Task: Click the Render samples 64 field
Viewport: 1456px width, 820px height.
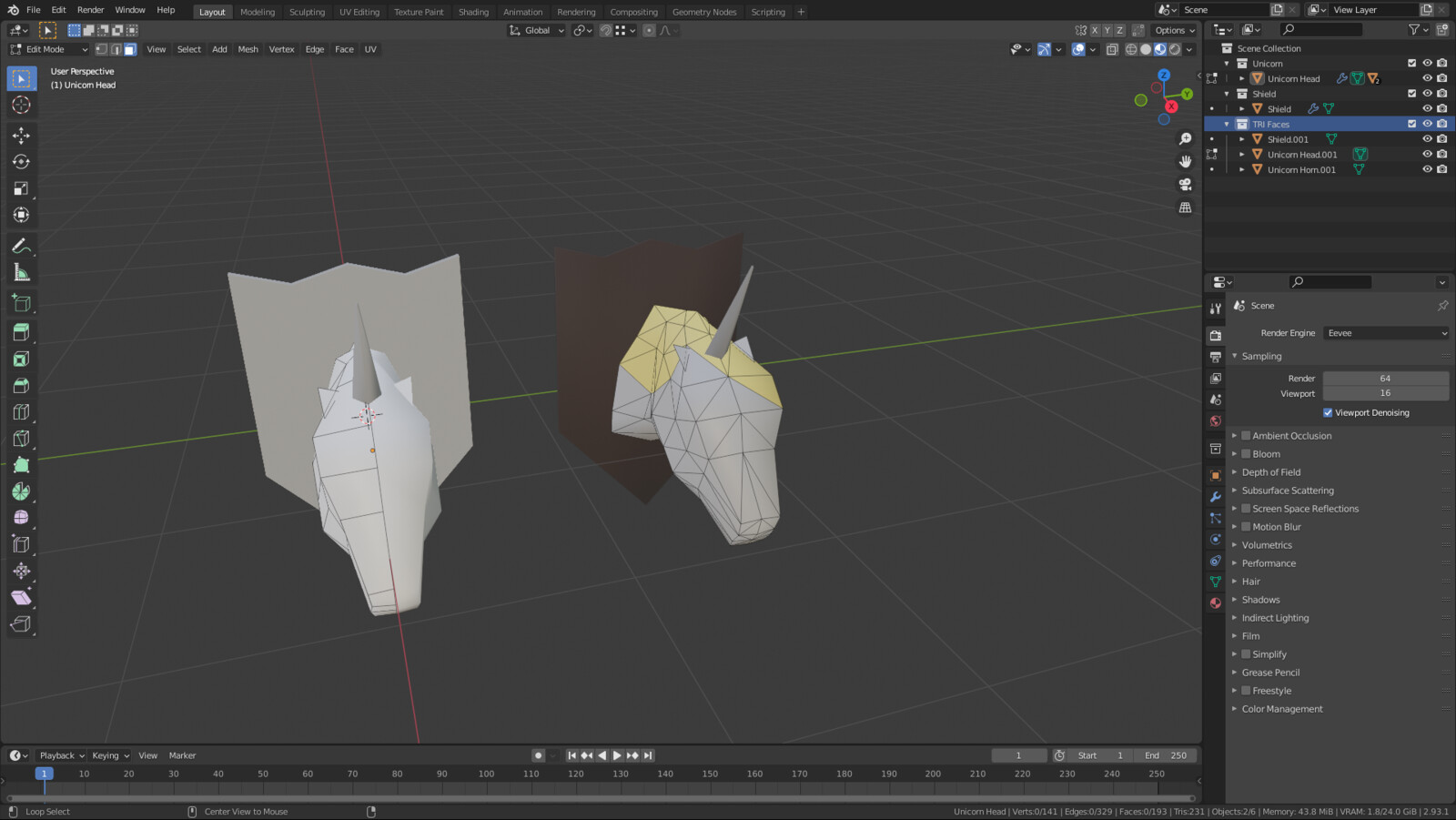Action: point(1386,379)
